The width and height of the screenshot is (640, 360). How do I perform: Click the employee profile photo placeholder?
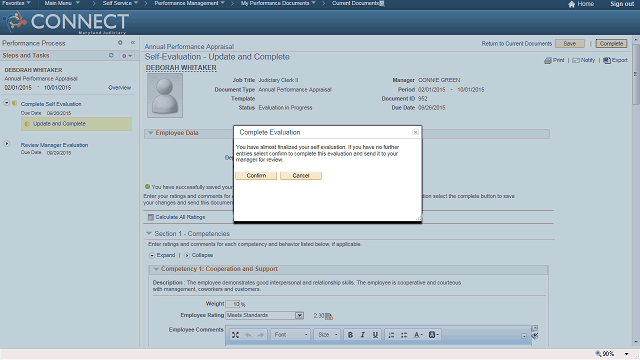tap(165, 96)
